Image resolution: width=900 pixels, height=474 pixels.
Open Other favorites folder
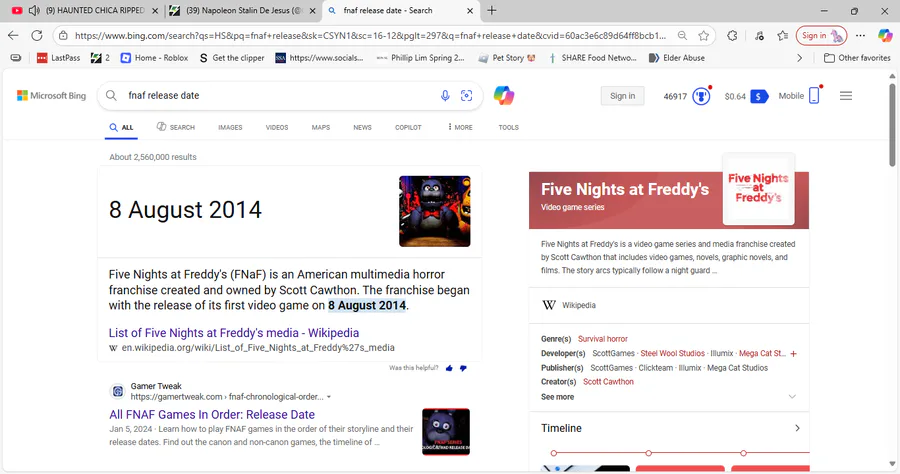click(857, 58)
